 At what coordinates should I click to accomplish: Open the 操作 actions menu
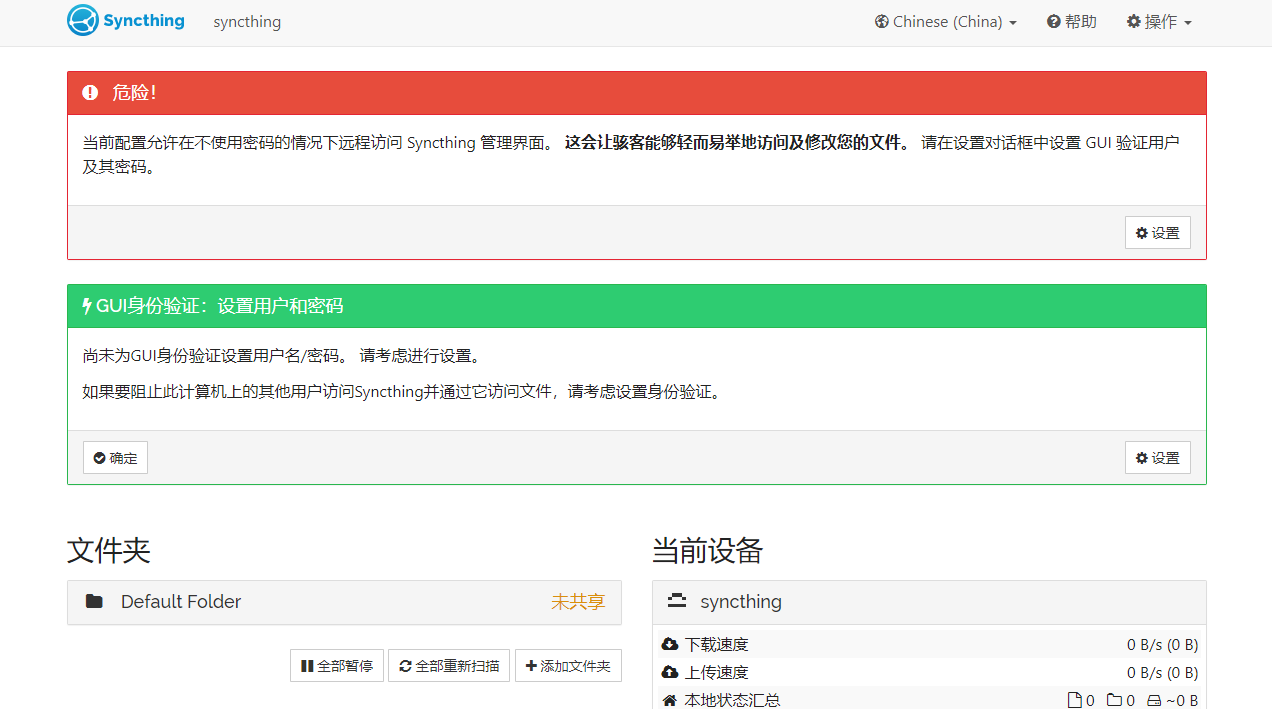click(1159, 22)
